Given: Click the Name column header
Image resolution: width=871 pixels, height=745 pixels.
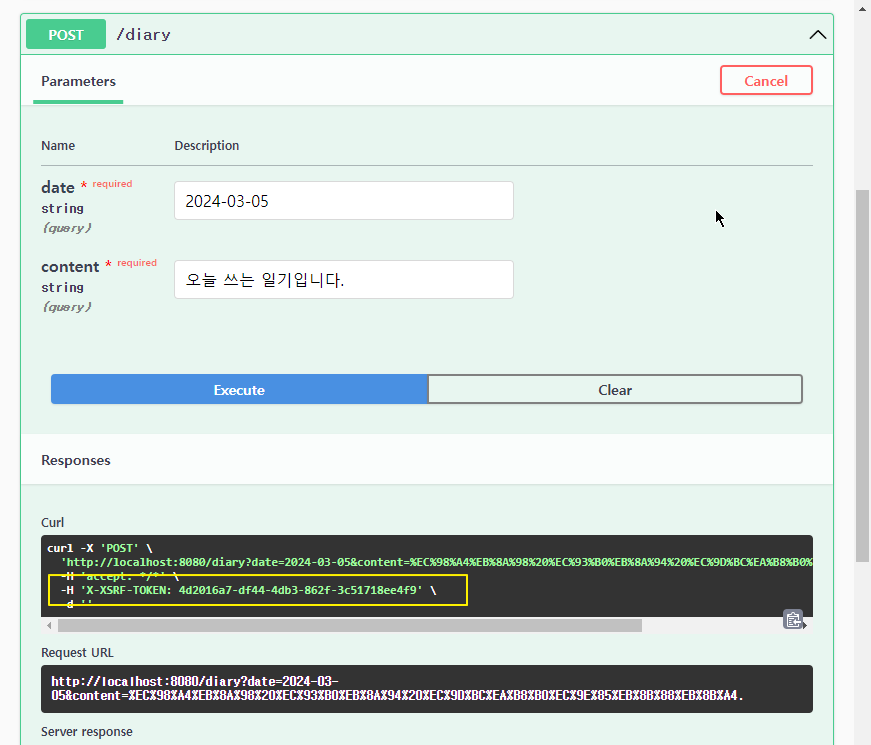Looking at the screenshot, I should coord(58,145).
